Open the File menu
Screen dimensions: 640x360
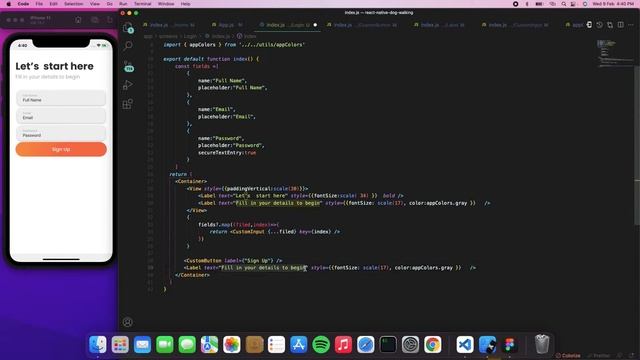pos(39,4)
